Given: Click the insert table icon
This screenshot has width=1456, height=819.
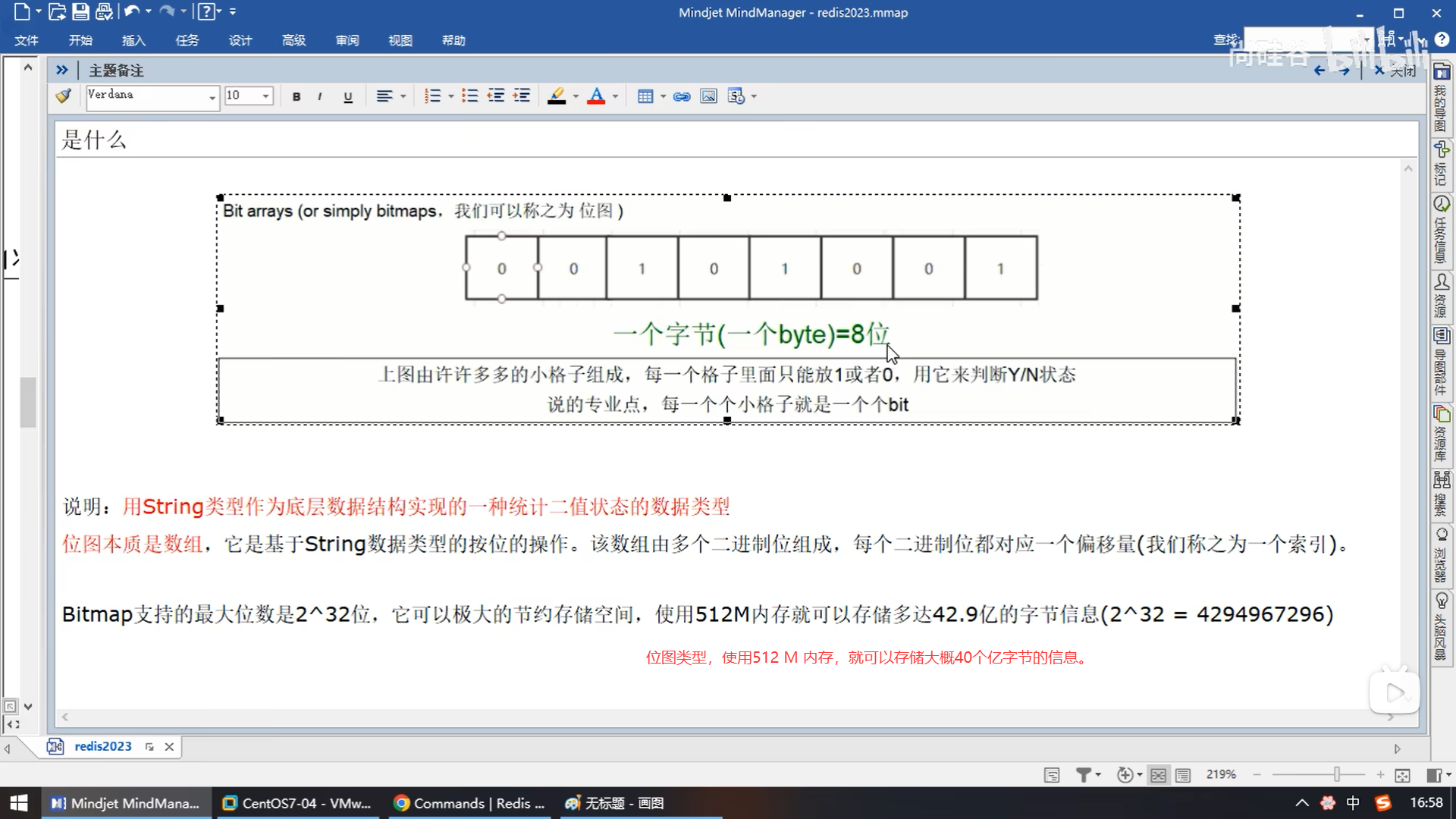Looking at the screenshot, I should click(x=645, y=96).
